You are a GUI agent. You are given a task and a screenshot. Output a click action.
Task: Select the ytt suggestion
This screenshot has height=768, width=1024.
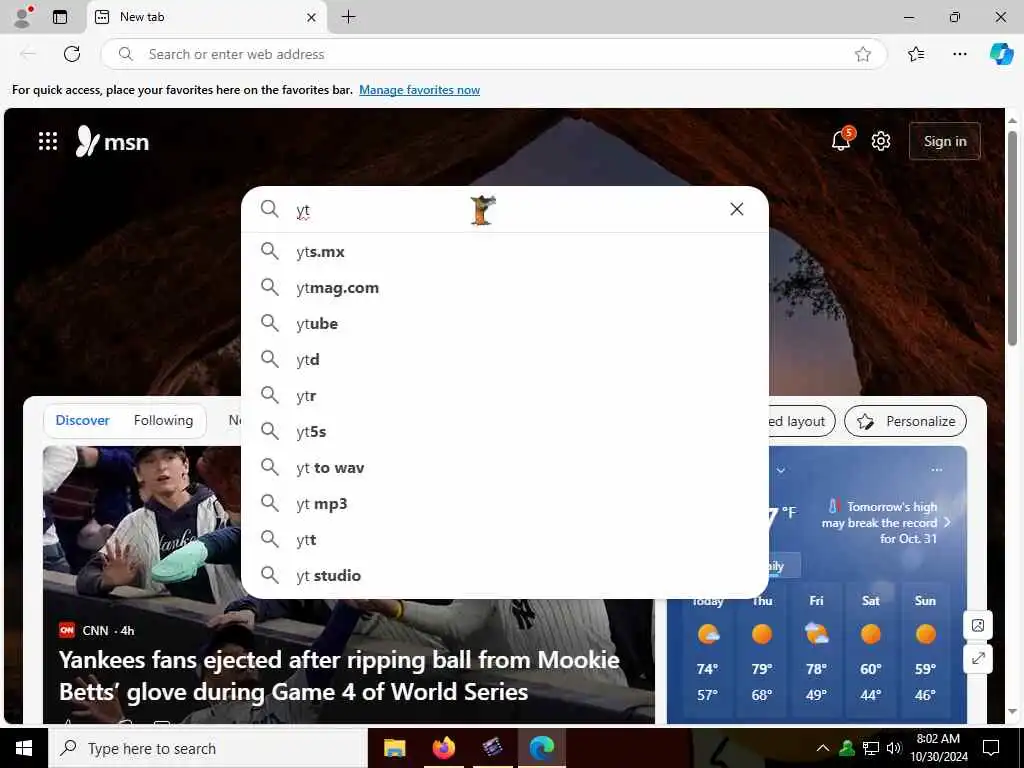coord(505,539)
